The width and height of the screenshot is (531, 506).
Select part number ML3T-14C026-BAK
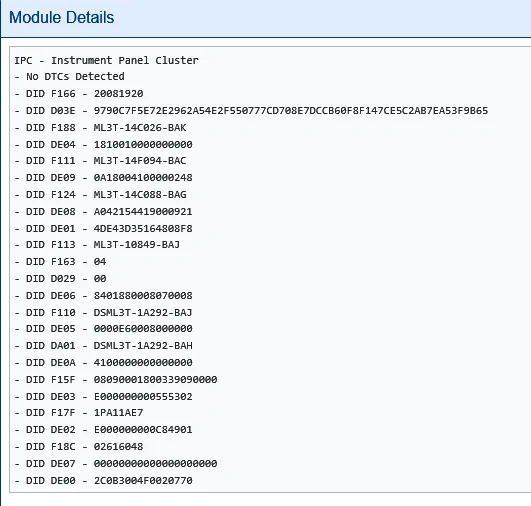[140, 128]
